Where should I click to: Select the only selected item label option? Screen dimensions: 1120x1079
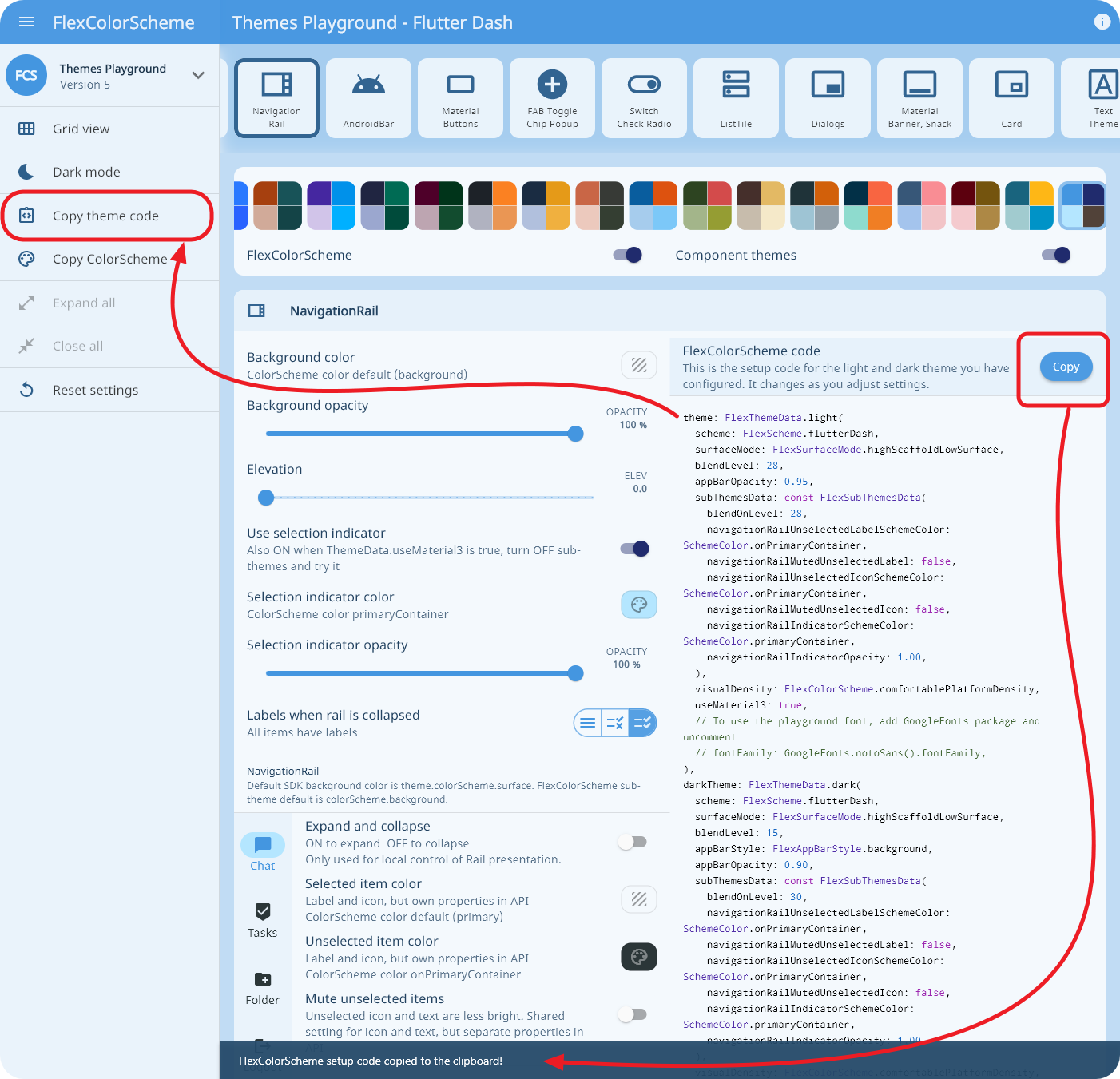click(615, 723)
